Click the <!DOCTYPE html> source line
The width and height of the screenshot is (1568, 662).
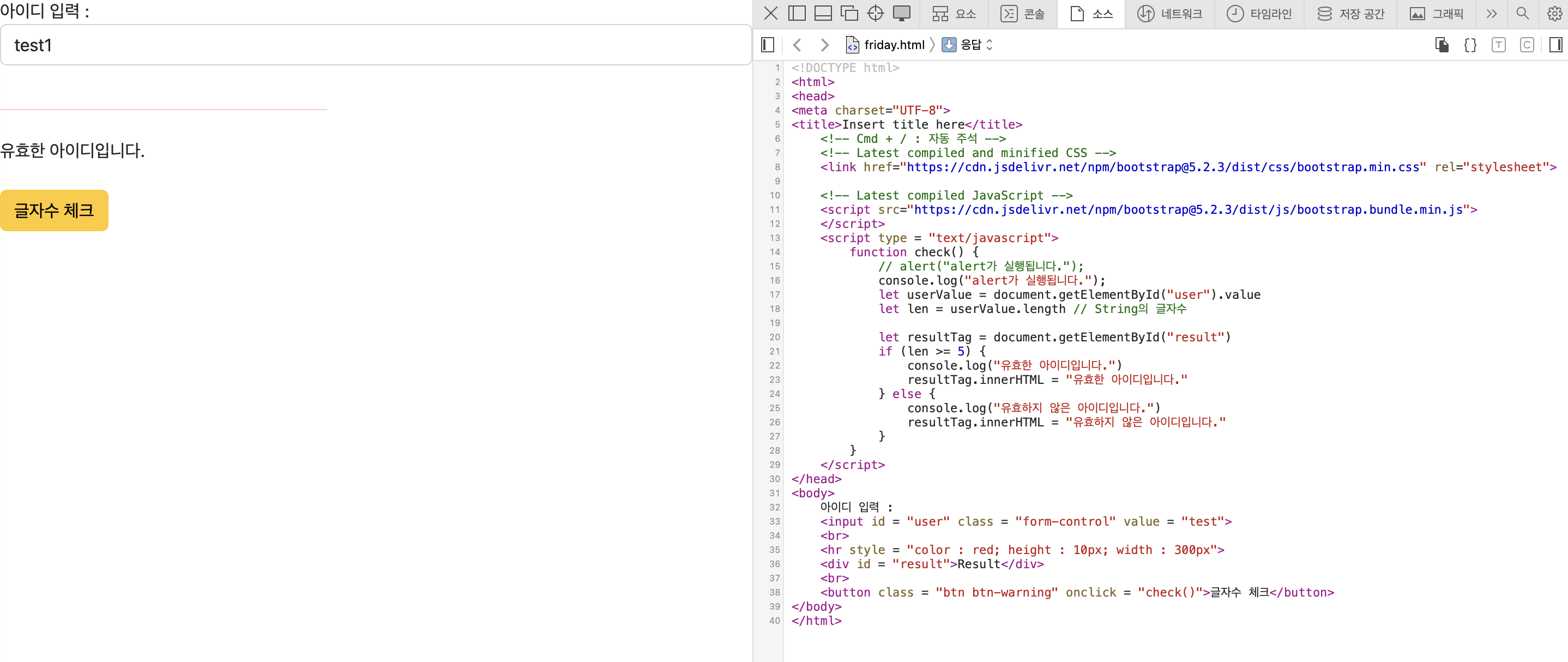click(x=845, y=68)
